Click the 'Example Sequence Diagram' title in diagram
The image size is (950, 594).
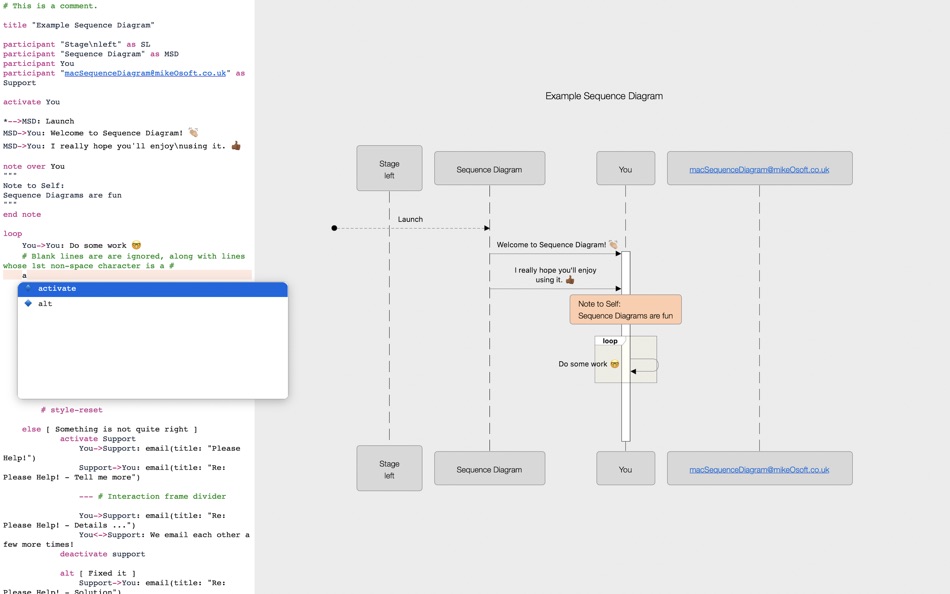(604, 96)
